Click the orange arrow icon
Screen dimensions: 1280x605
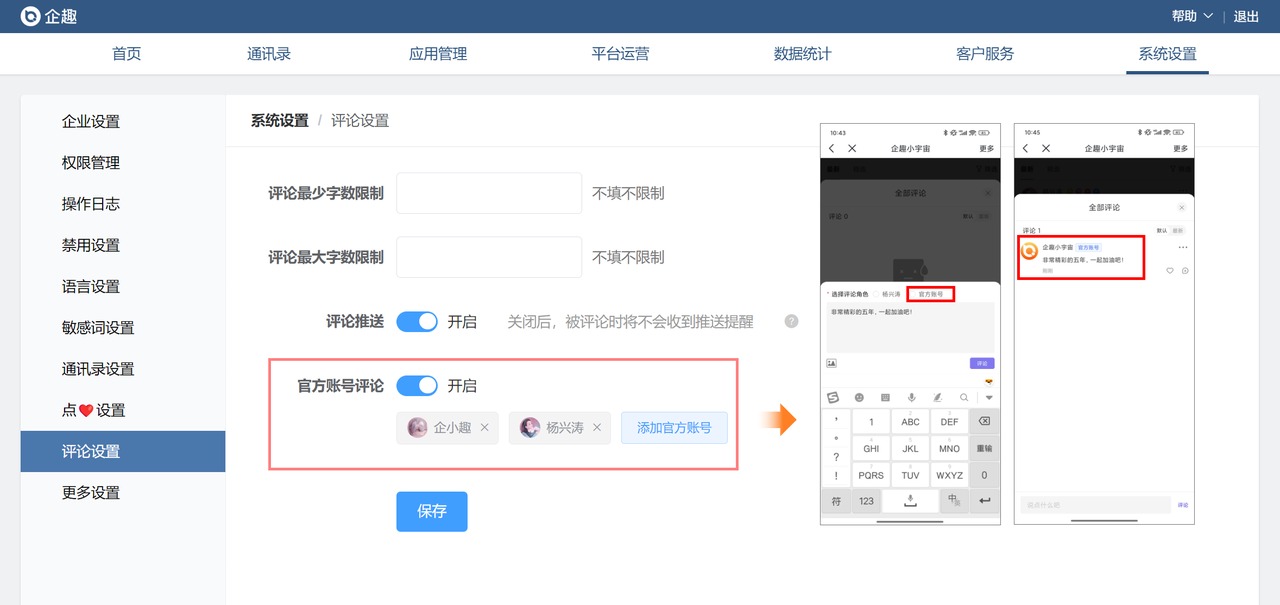[x=778, y=419]
